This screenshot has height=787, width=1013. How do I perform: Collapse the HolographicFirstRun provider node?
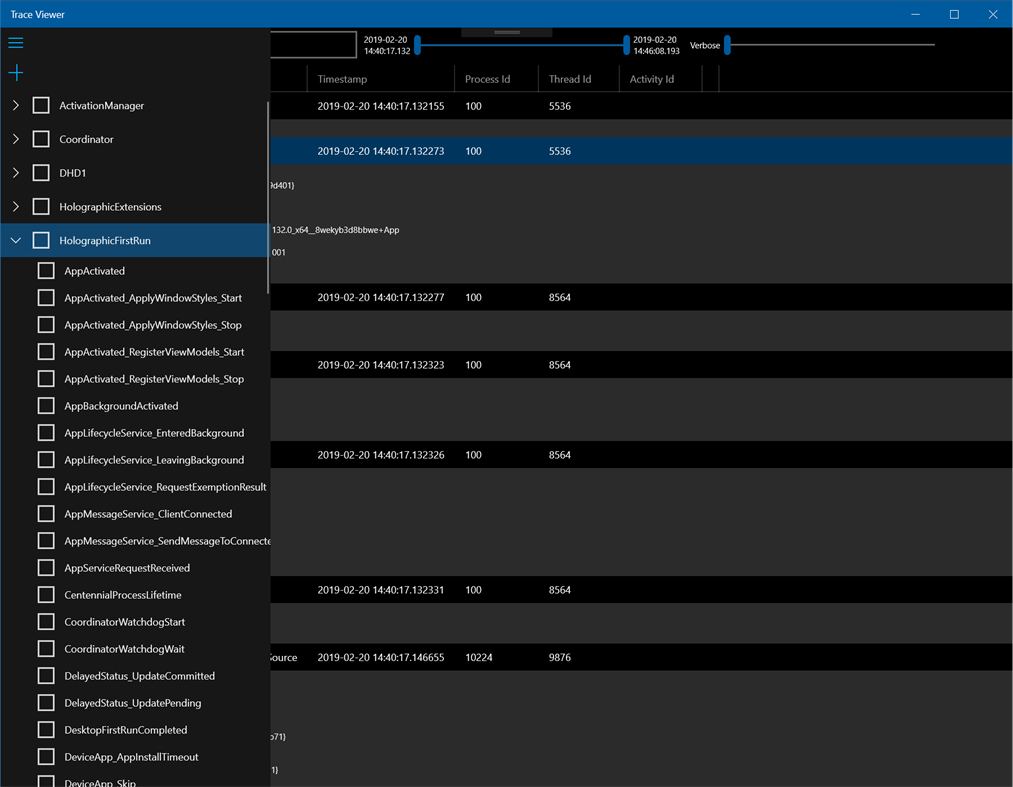click(x=16, y=240)
